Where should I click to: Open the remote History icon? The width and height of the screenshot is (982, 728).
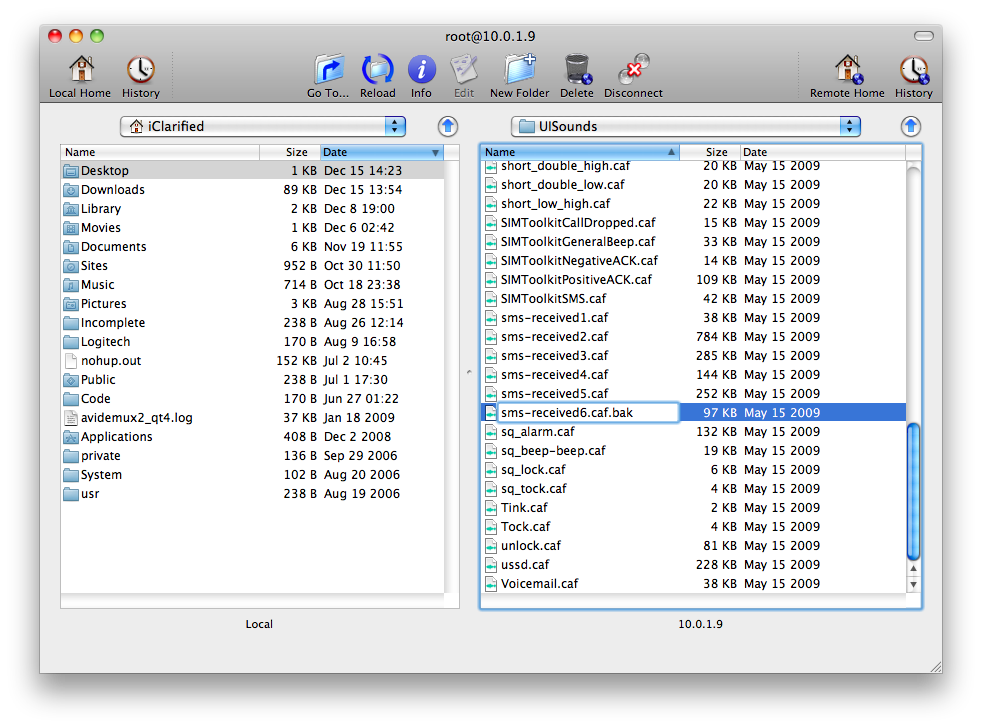point(913,71)
